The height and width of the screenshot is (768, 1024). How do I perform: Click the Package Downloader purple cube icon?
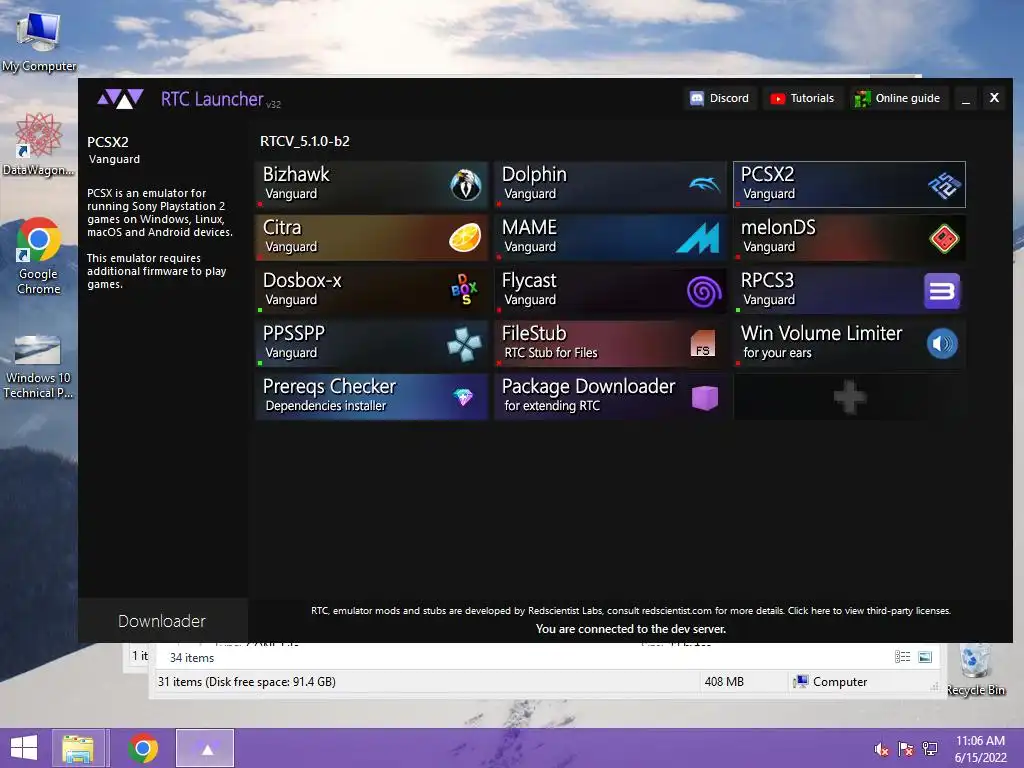pyautogui.click(x=705, y=397)
